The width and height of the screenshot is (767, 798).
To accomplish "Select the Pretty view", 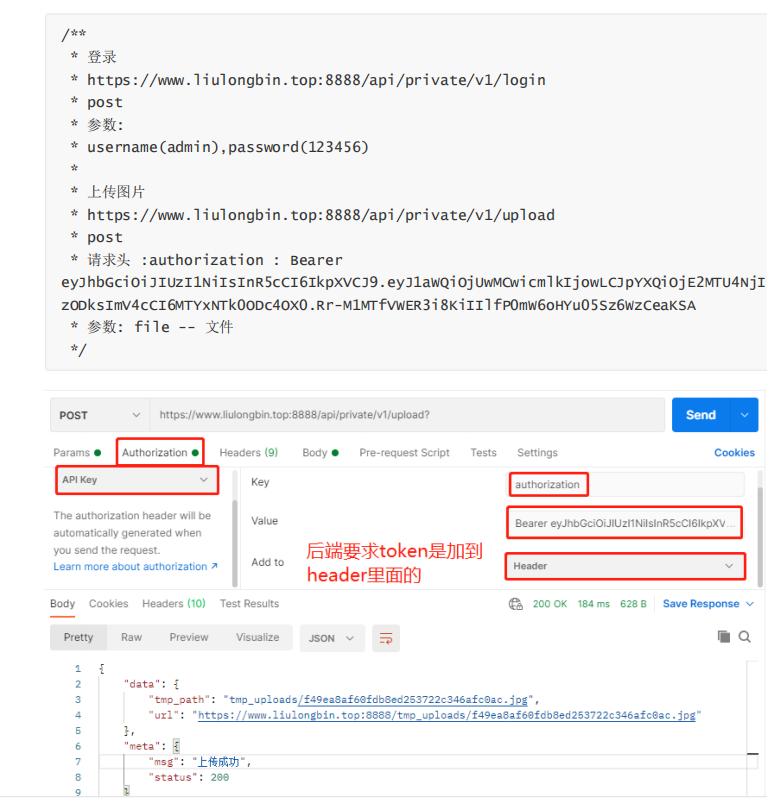I will click(x=78, y=637).
